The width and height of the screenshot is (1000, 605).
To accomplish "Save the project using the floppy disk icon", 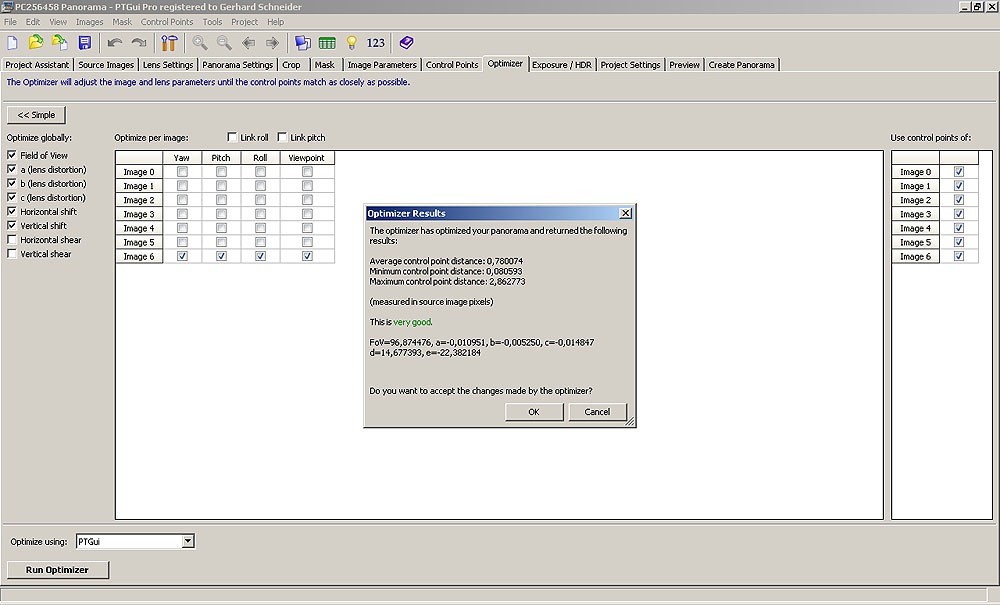I will [84, 43].
